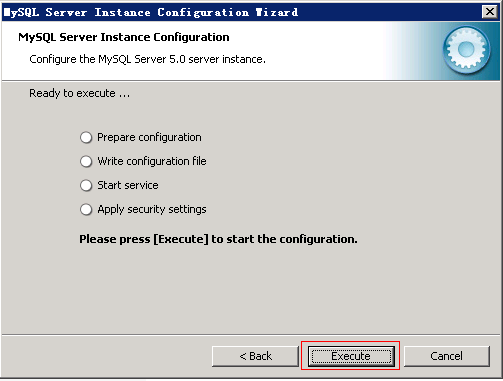
Task: Click the wizard title bar text
Action: pyautogui.click(x=151, y=12)
